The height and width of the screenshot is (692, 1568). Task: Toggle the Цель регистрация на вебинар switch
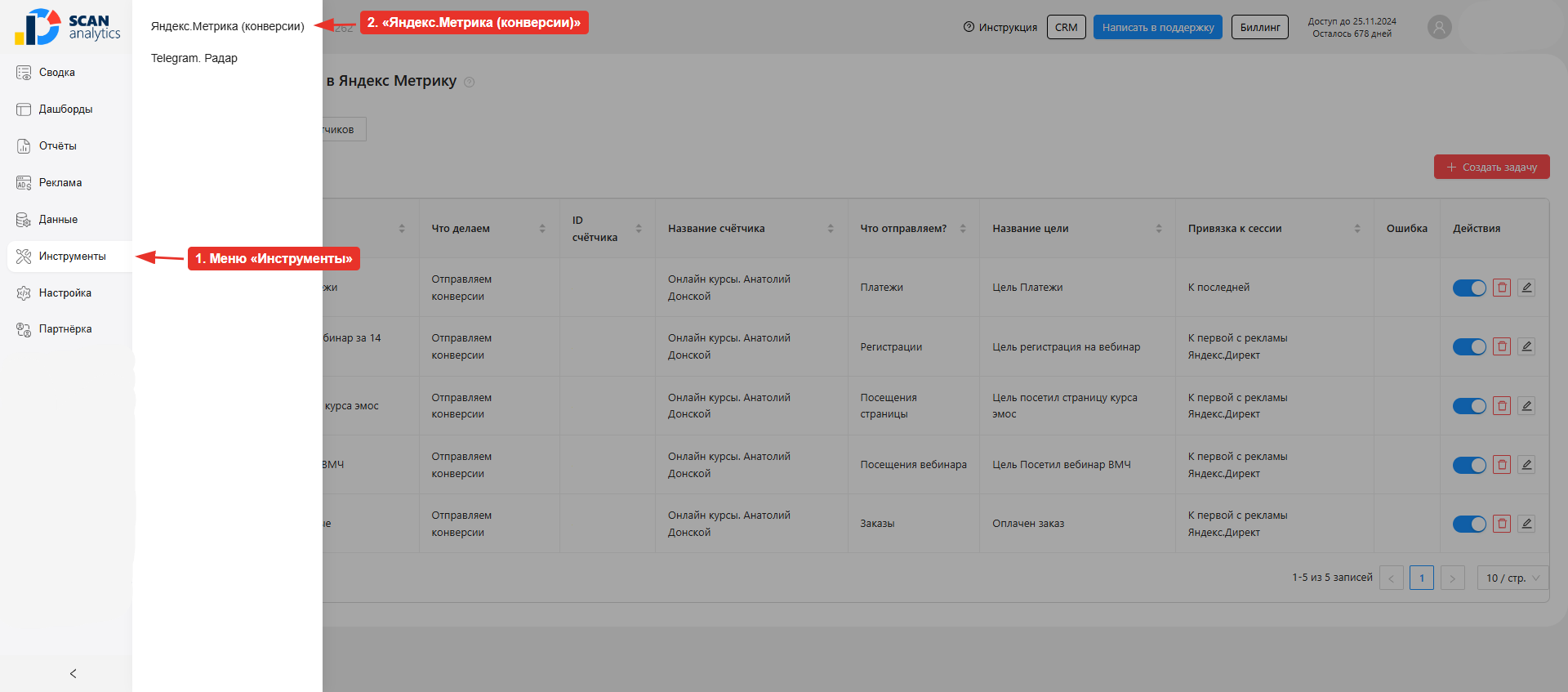[1469, 346]
